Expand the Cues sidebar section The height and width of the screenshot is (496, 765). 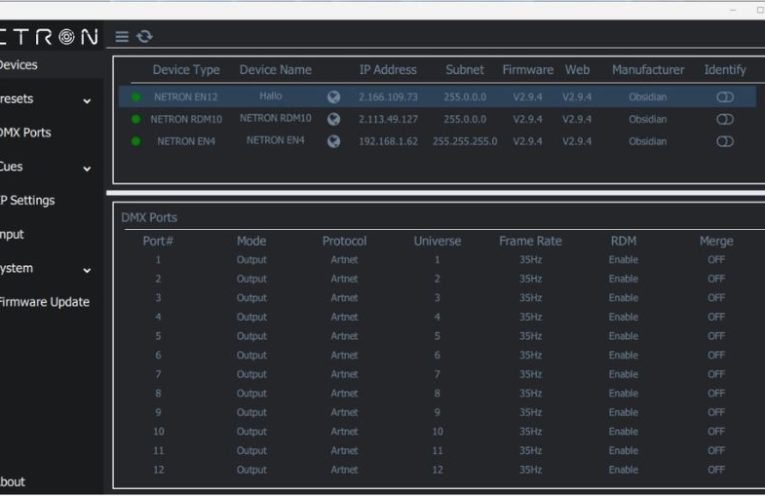(86, 168)
